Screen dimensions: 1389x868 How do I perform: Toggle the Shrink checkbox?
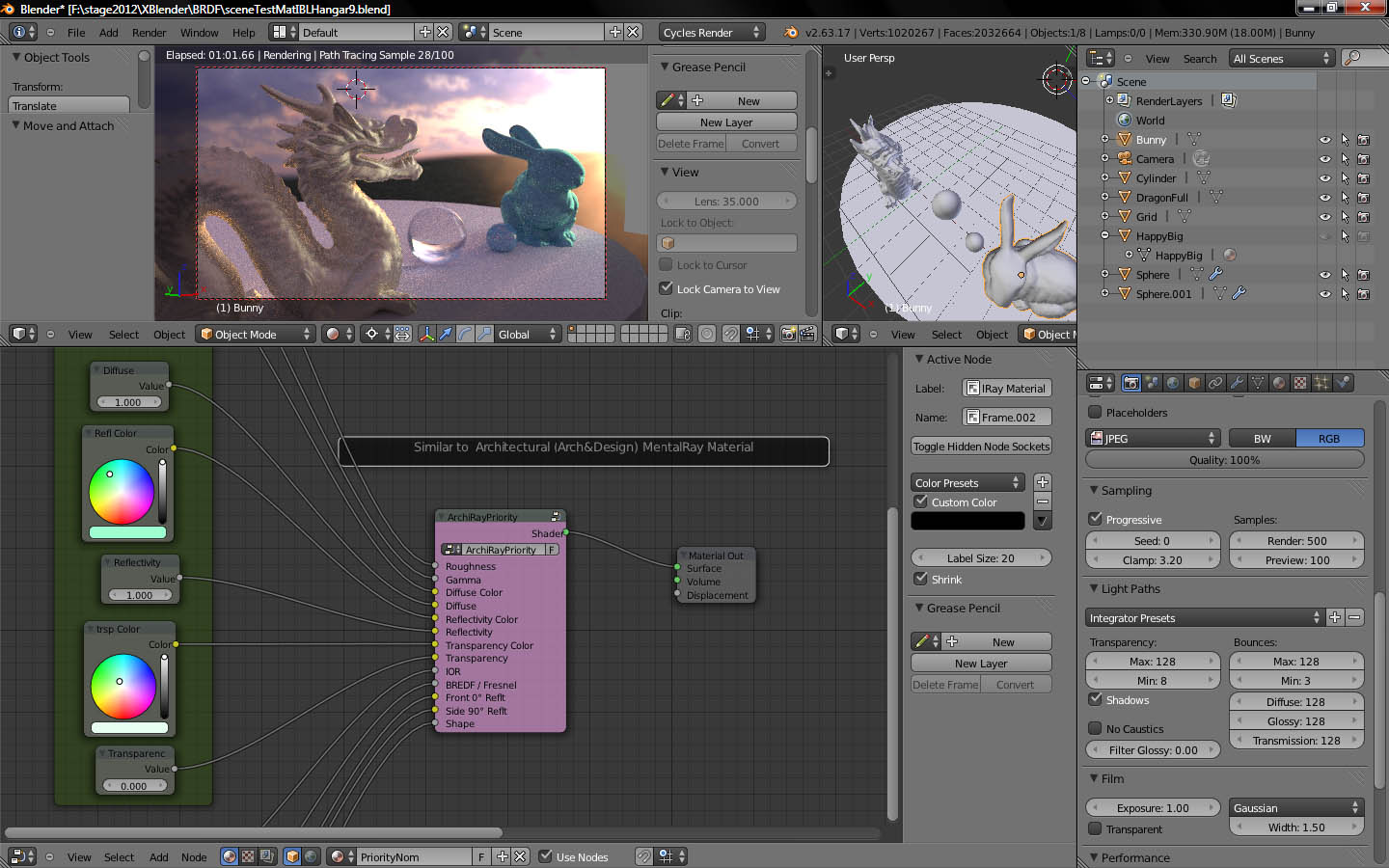pyautogui.click(x=921, y=579)
